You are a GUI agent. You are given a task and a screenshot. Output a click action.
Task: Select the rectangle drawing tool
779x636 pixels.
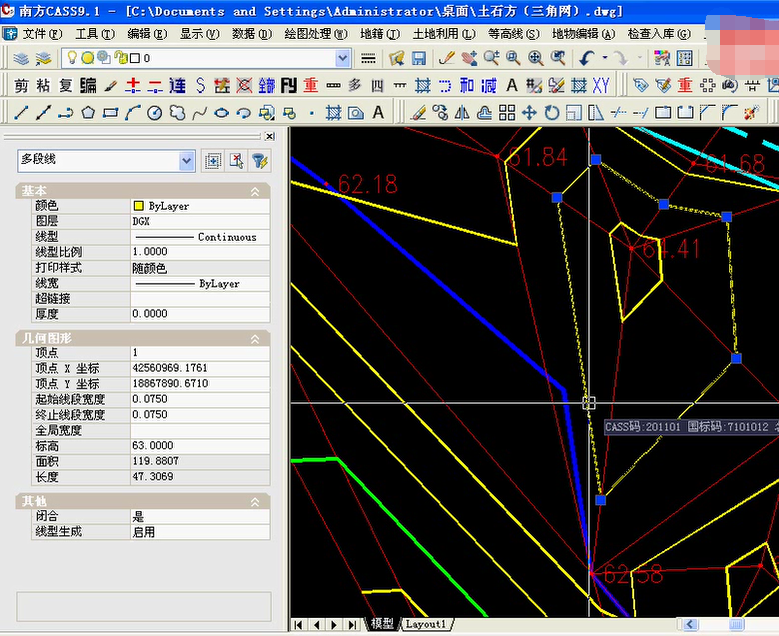[x=110, y=113]
